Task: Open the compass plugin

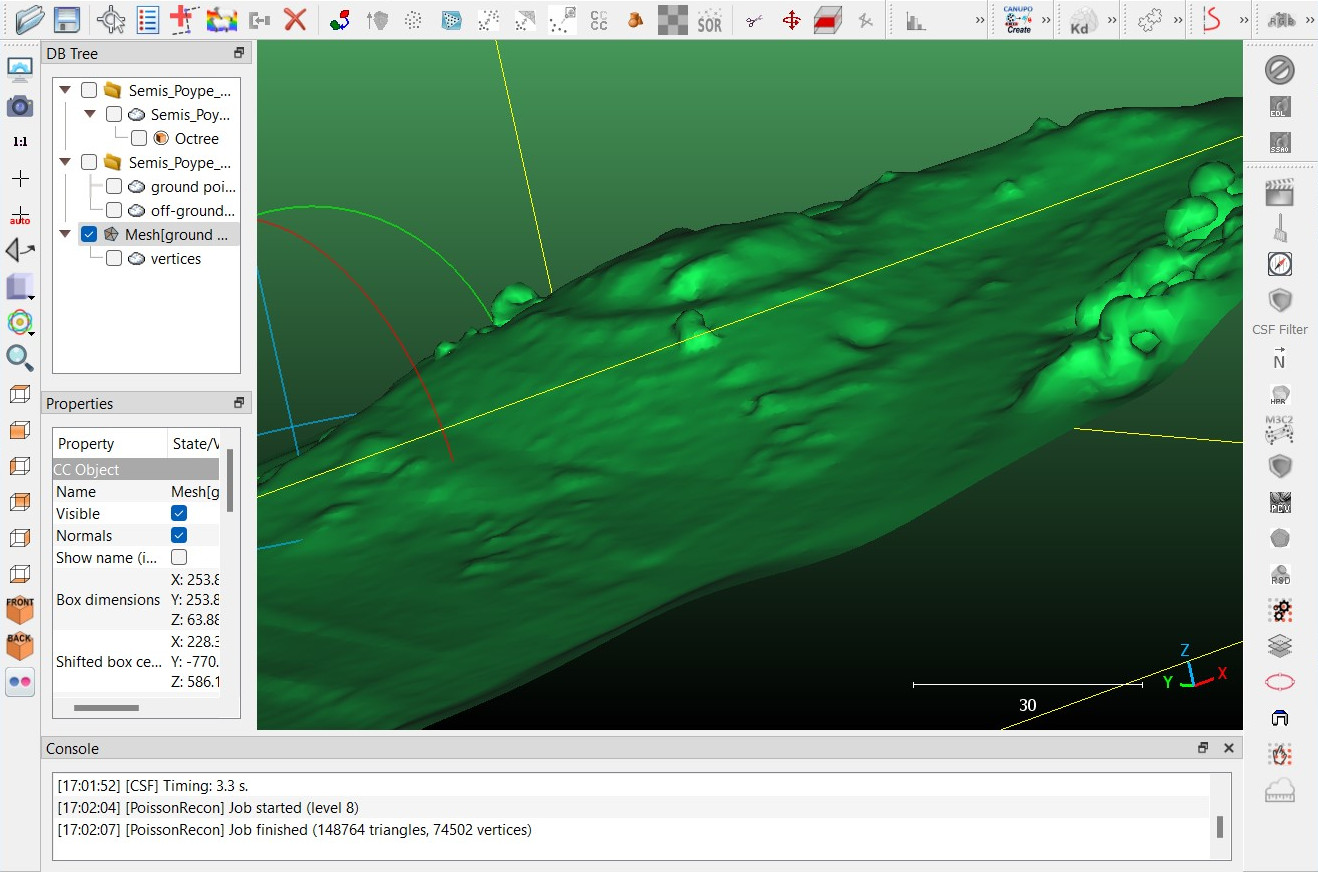Action: pos(1280,264)
